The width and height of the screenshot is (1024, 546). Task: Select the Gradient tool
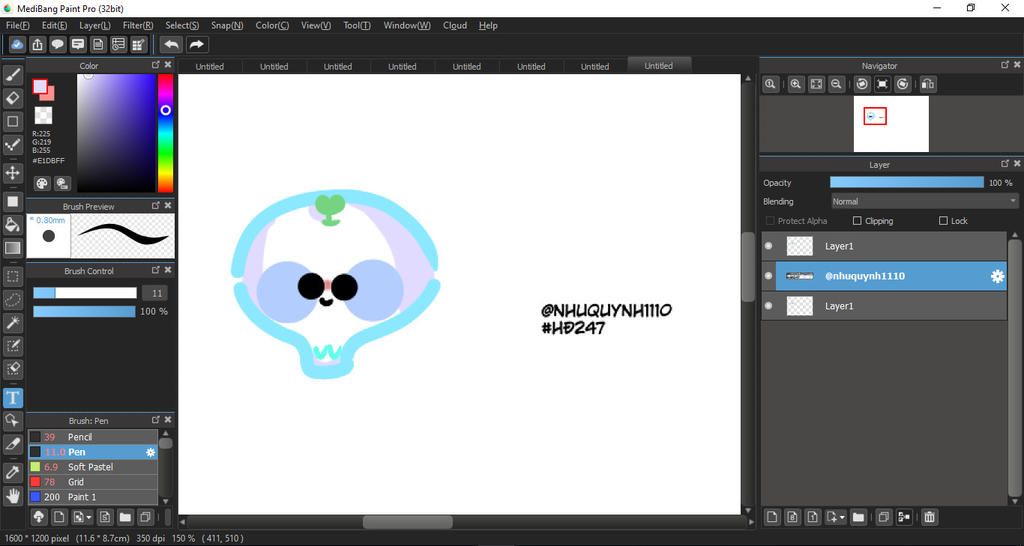pos(12,248)
